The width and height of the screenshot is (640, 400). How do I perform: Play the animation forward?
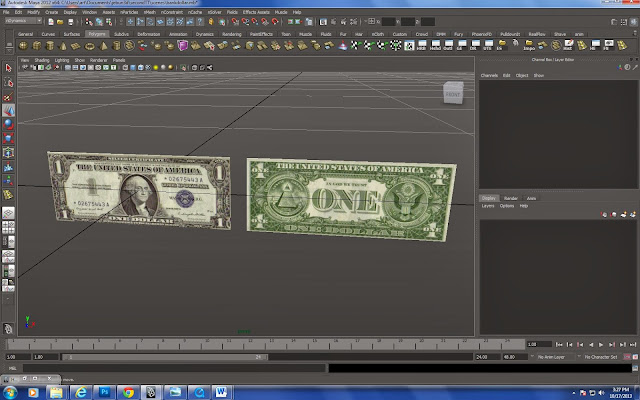click(601, 345)
